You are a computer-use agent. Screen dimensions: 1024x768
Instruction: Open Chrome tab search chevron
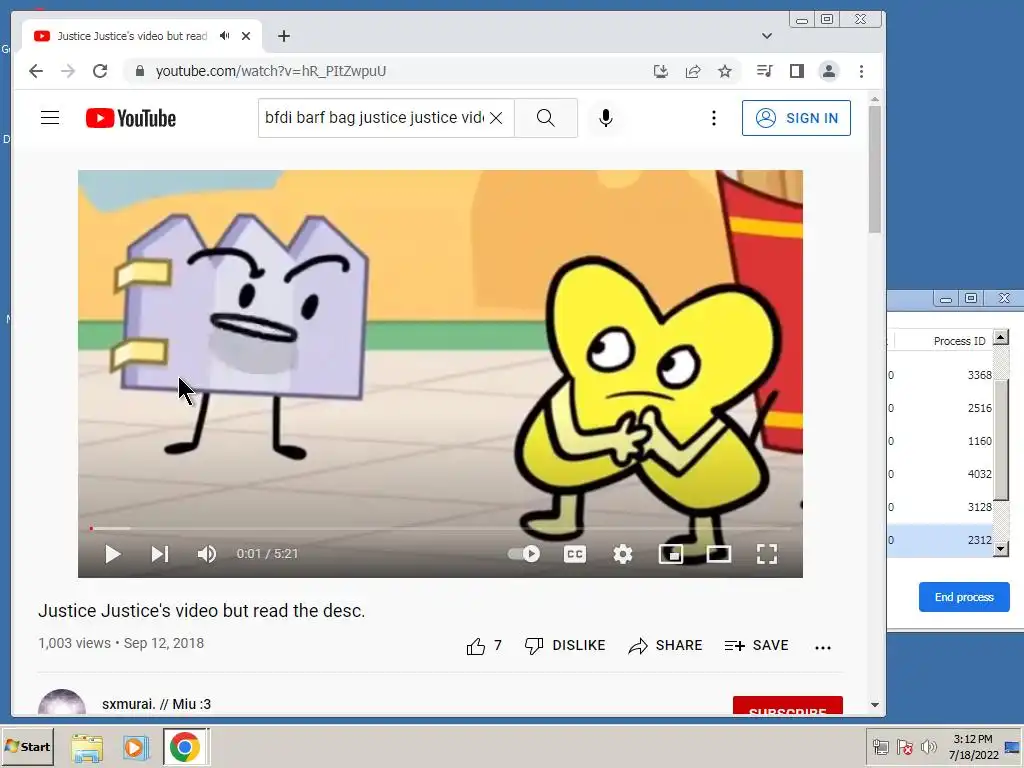[767, 36]
